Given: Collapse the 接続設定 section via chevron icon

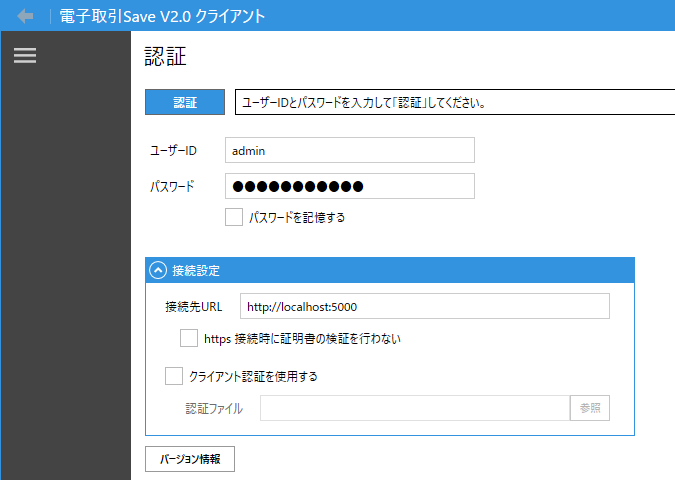Looking at the screenshot, I should coord(158,270).
